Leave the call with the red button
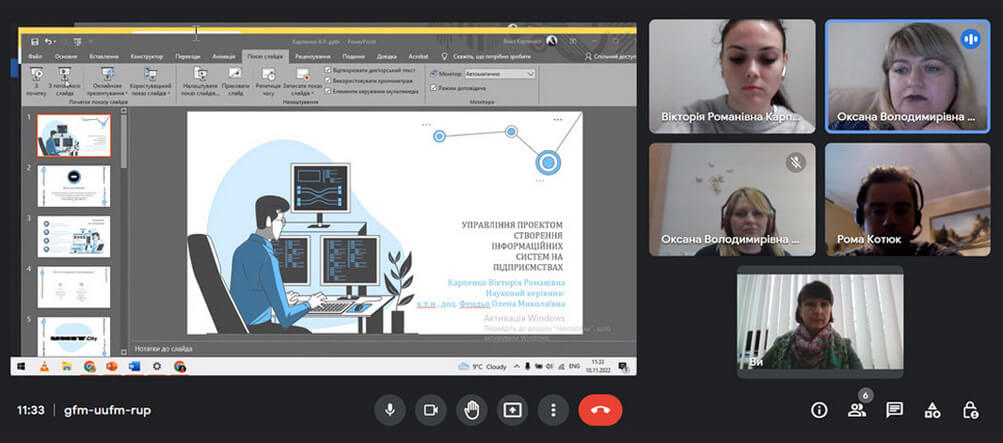This screenshot has width=1003, height=443. point(600,410)
